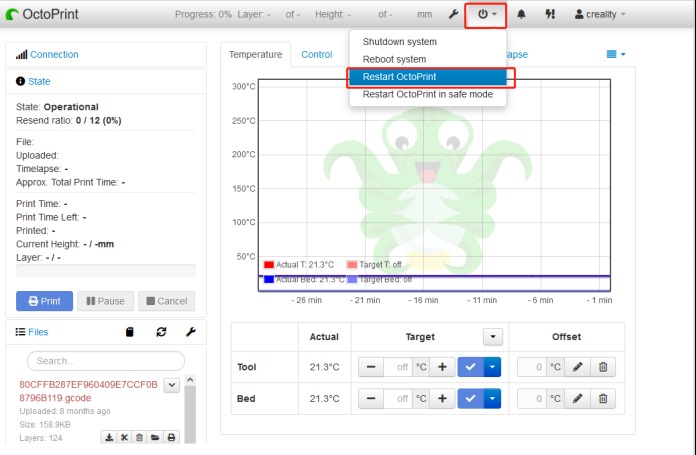Switch to the Control tab
Image resolution: width=696 pixels, height=455 pixels.
pos(316,55)
